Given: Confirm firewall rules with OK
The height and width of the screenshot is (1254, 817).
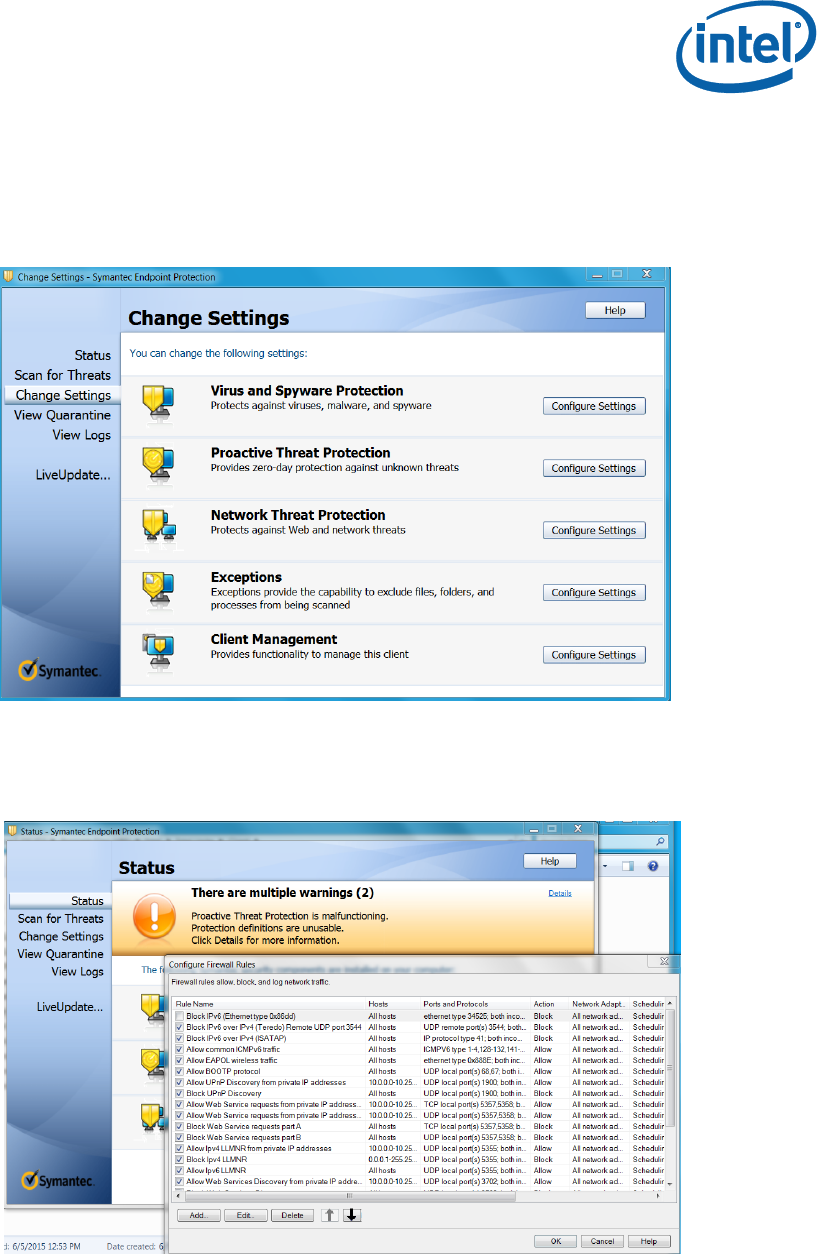Looking at the screenshot, I should click(556, 1241).
